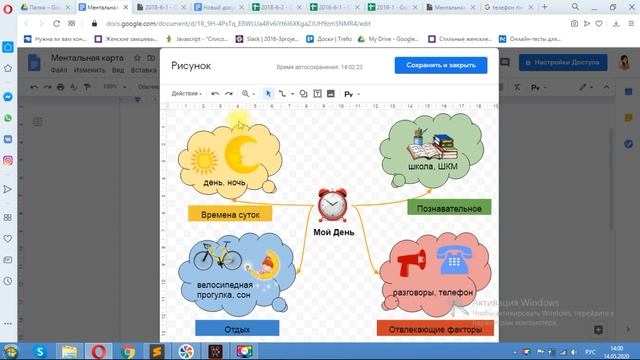This screenshot has height=360, width=640.
Task: Click the blue cloud with bicycle picture
Action: [x=237, y=274]
